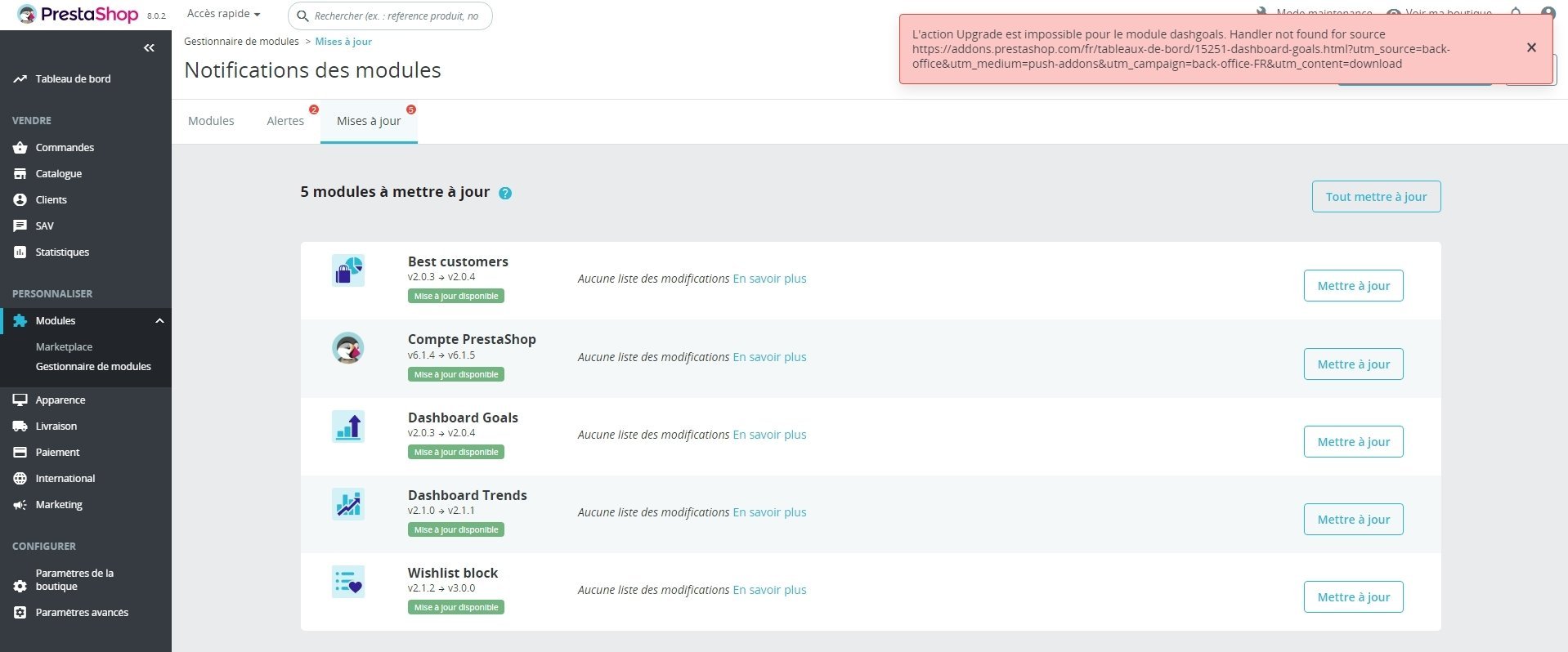Collapse the Modules menu chevron
Image resolution: width=1568 pixels, height=652 pixels.
159,321
